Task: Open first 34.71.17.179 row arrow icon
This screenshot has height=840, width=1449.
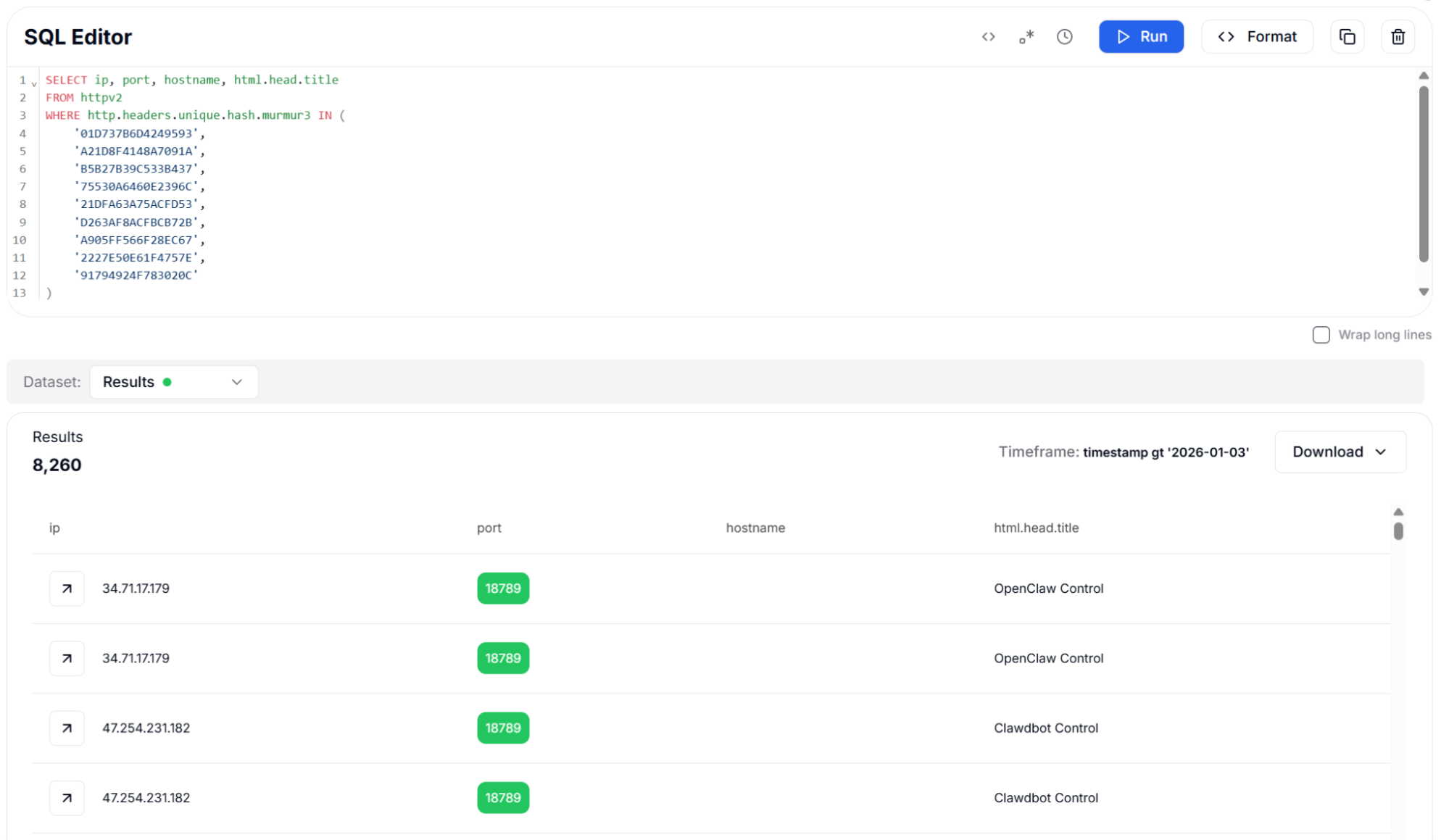Action: 67,589
